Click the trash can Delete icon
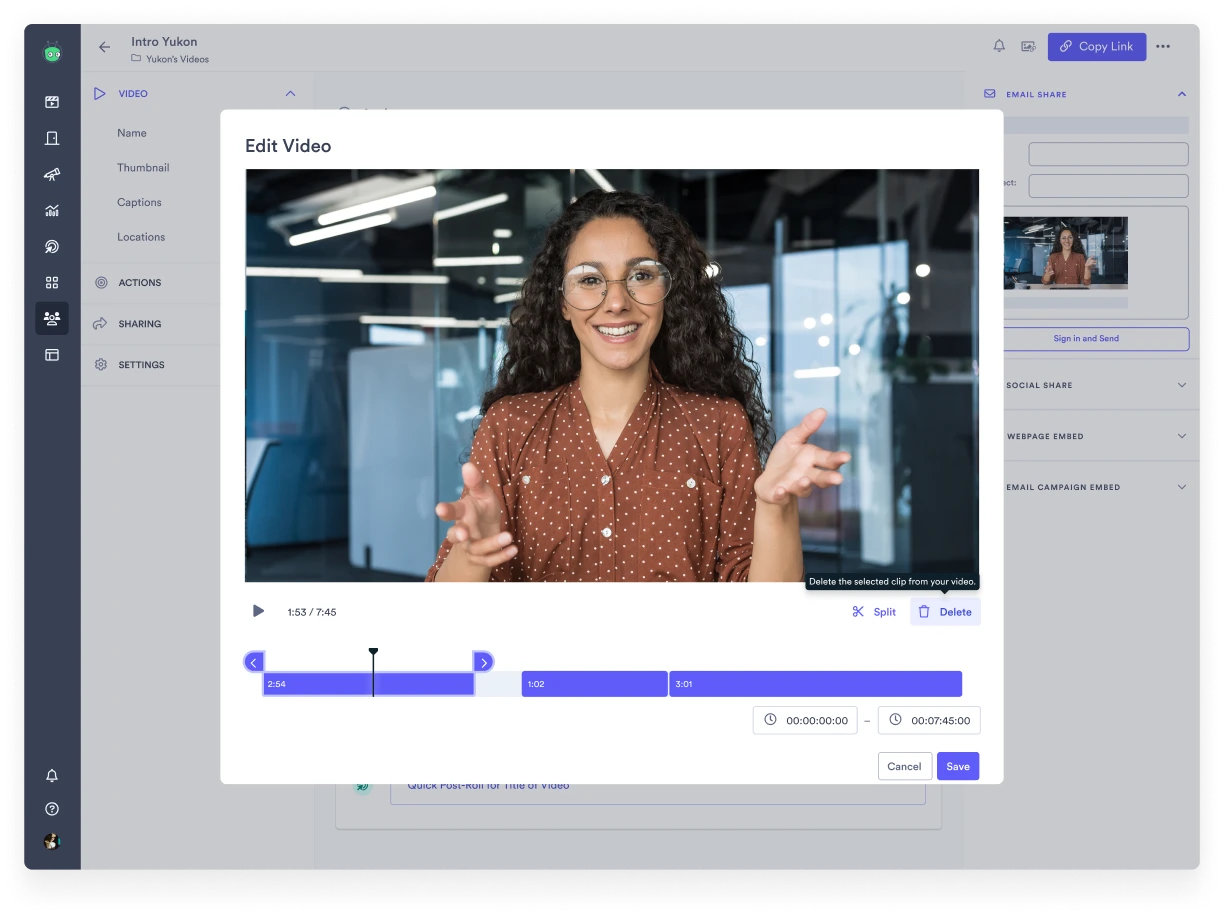Viewport: 1224px width, 918px height. pos(924,612)
